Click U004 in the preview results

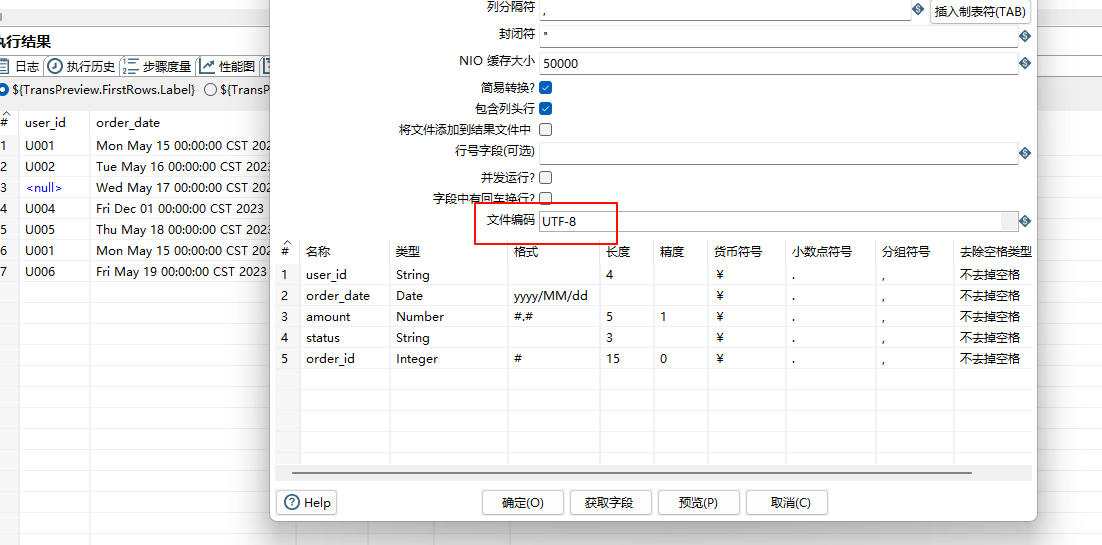[x=54, y=208]
